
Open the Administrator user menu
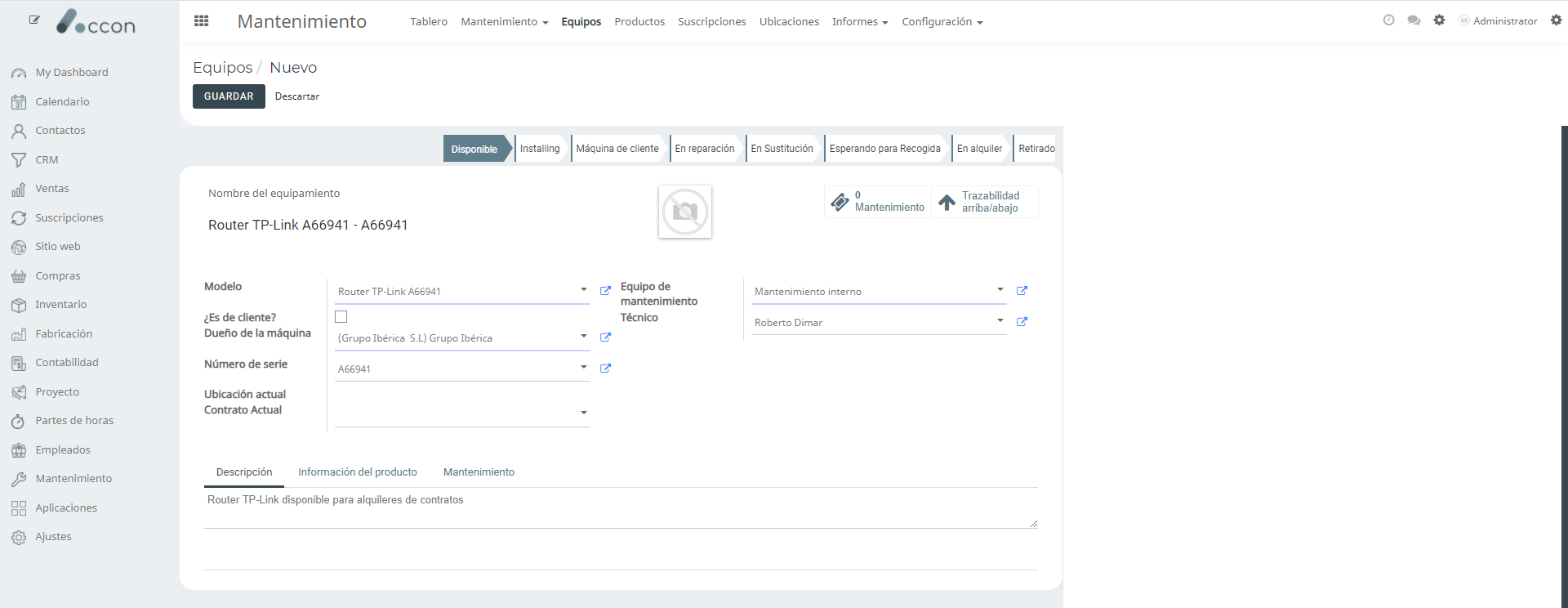[x=1498, y=21]
